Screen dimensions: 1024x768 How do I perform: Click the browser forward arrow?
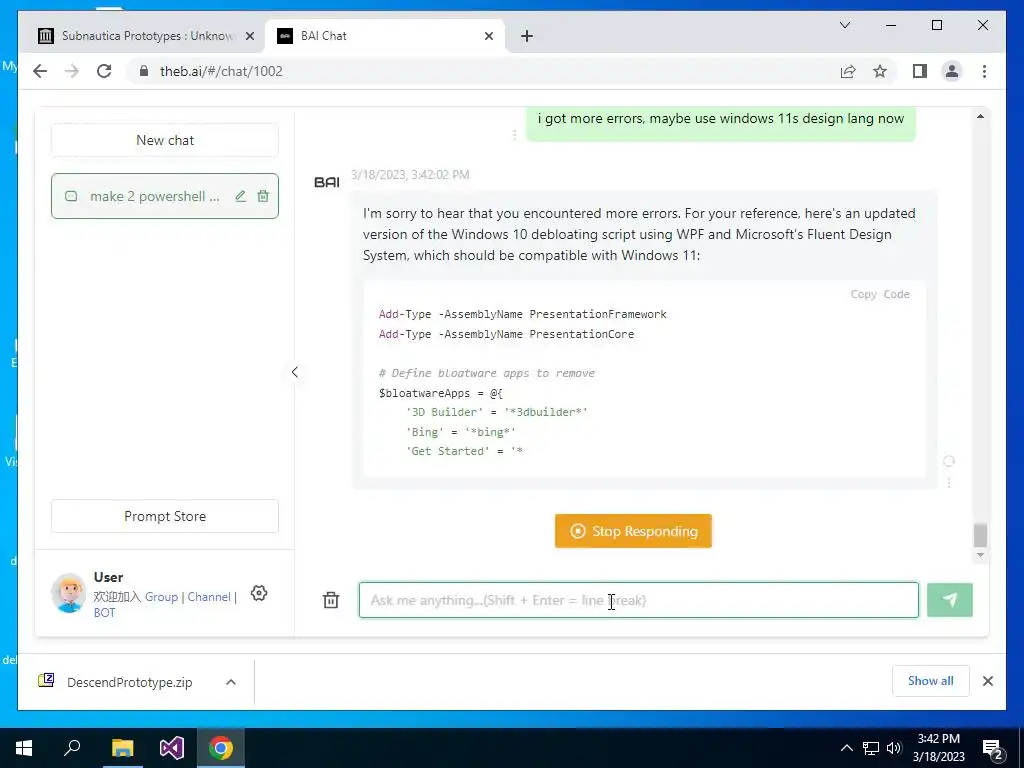click(71, 71)
